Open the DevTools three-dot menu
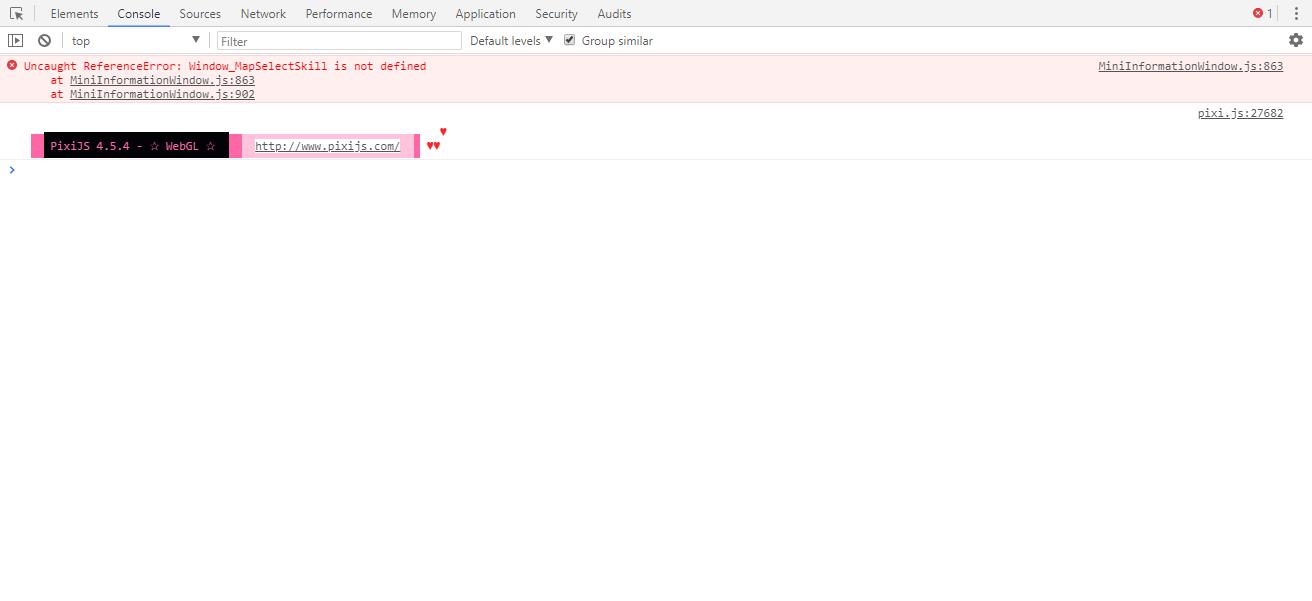1312x601 pixels. [x=1296, y=14]
